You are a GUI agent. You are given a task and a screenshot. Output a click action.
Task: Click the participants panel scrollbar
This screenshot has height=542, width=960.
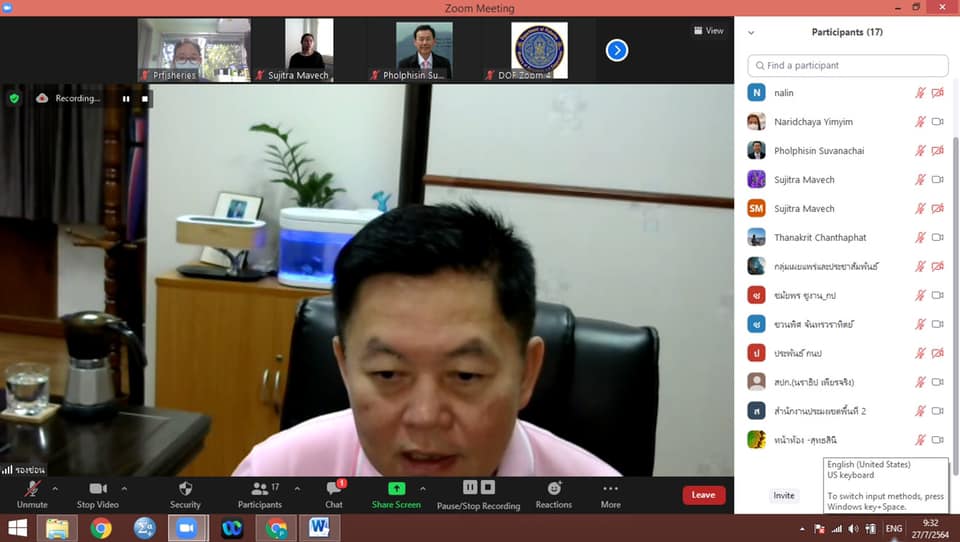pos(956,305)
